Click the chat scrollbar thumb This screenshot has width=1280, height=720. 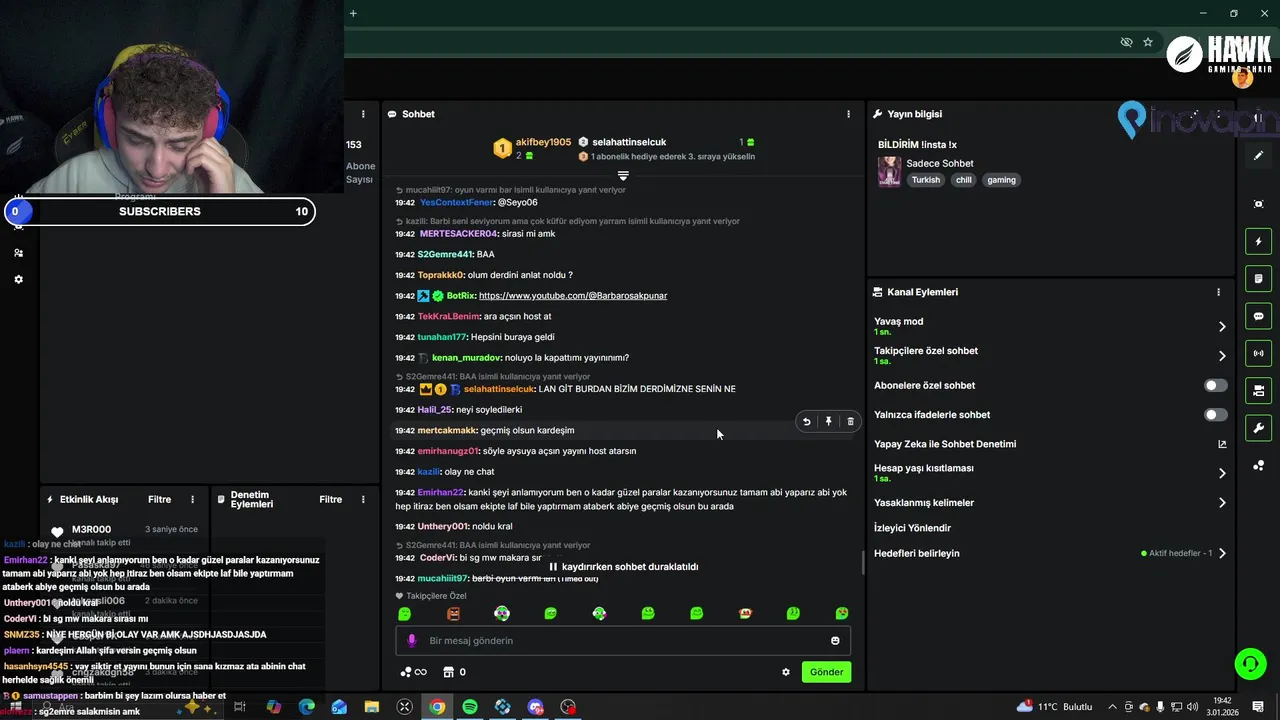click(863, 563)
